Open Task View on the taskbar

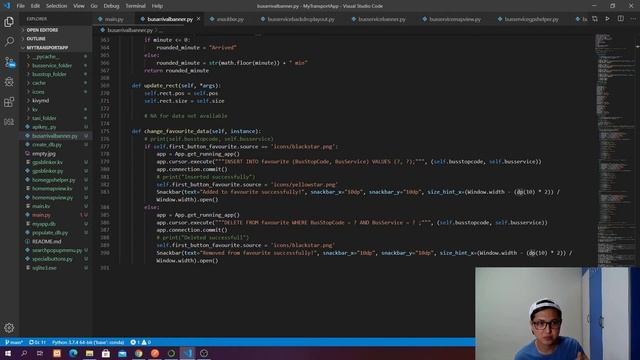(x=40, y=353)
